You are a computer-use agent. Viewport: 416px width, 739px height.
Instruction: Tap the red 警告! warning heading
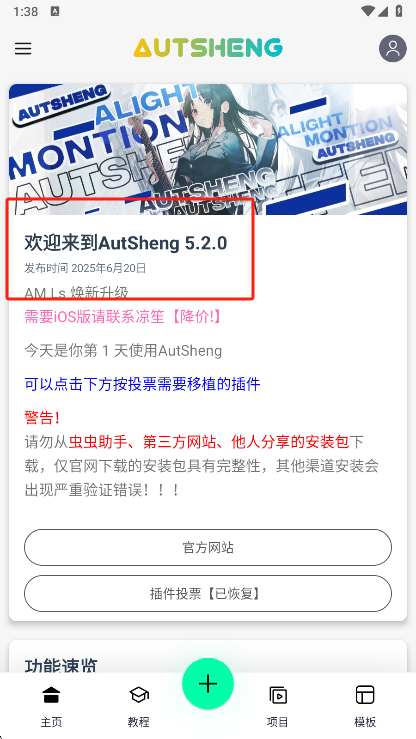pyautogui.click(x=42, y=417)
